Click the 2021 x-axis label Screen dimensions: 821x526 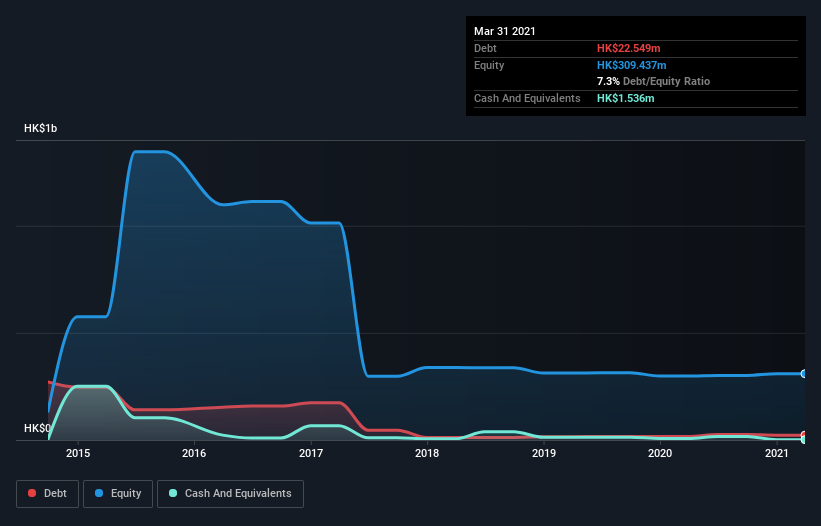click(x=776, y=453)
